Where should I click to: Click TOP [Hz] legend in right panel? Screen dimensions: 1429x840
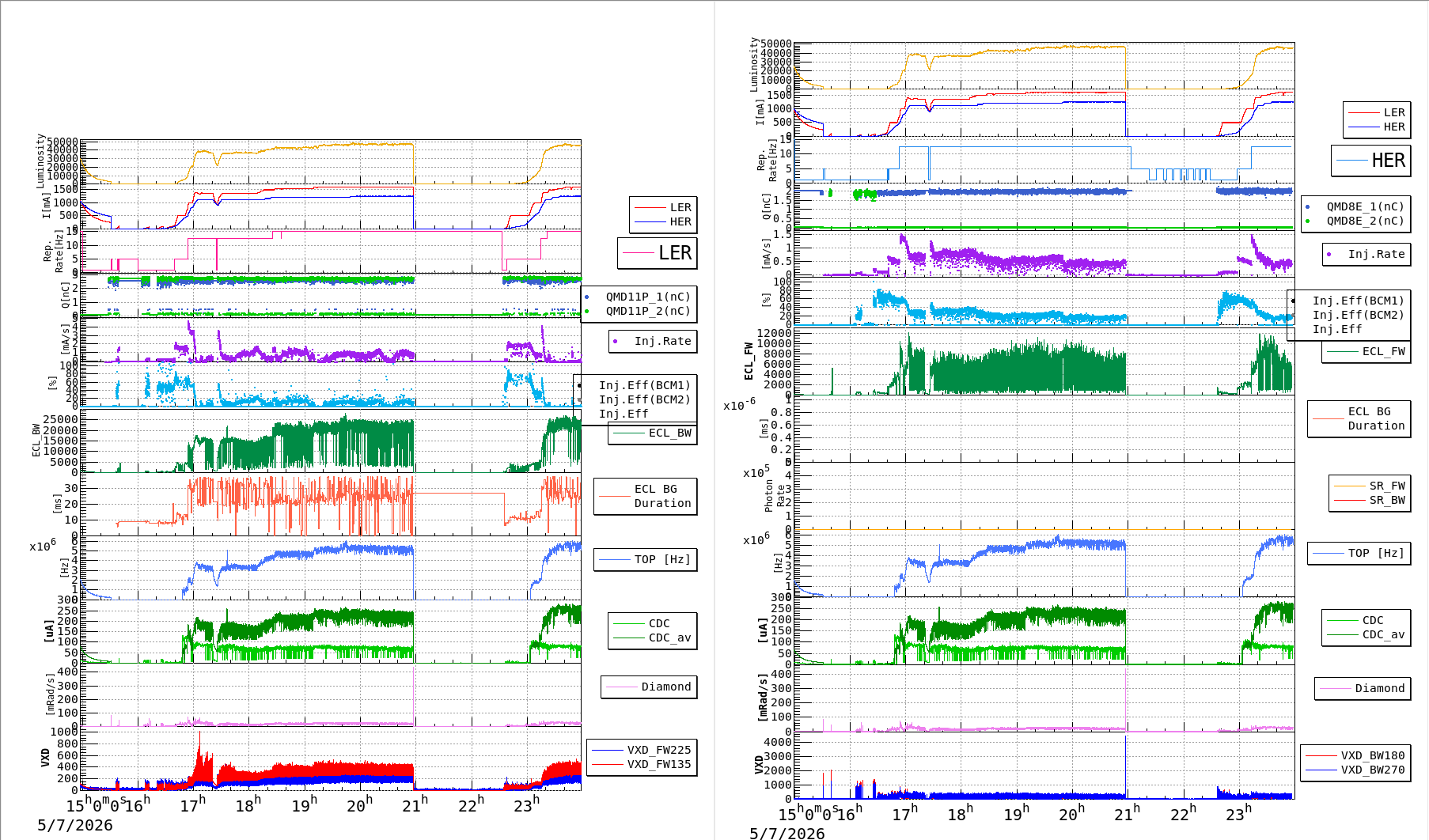click(1376, 553)
